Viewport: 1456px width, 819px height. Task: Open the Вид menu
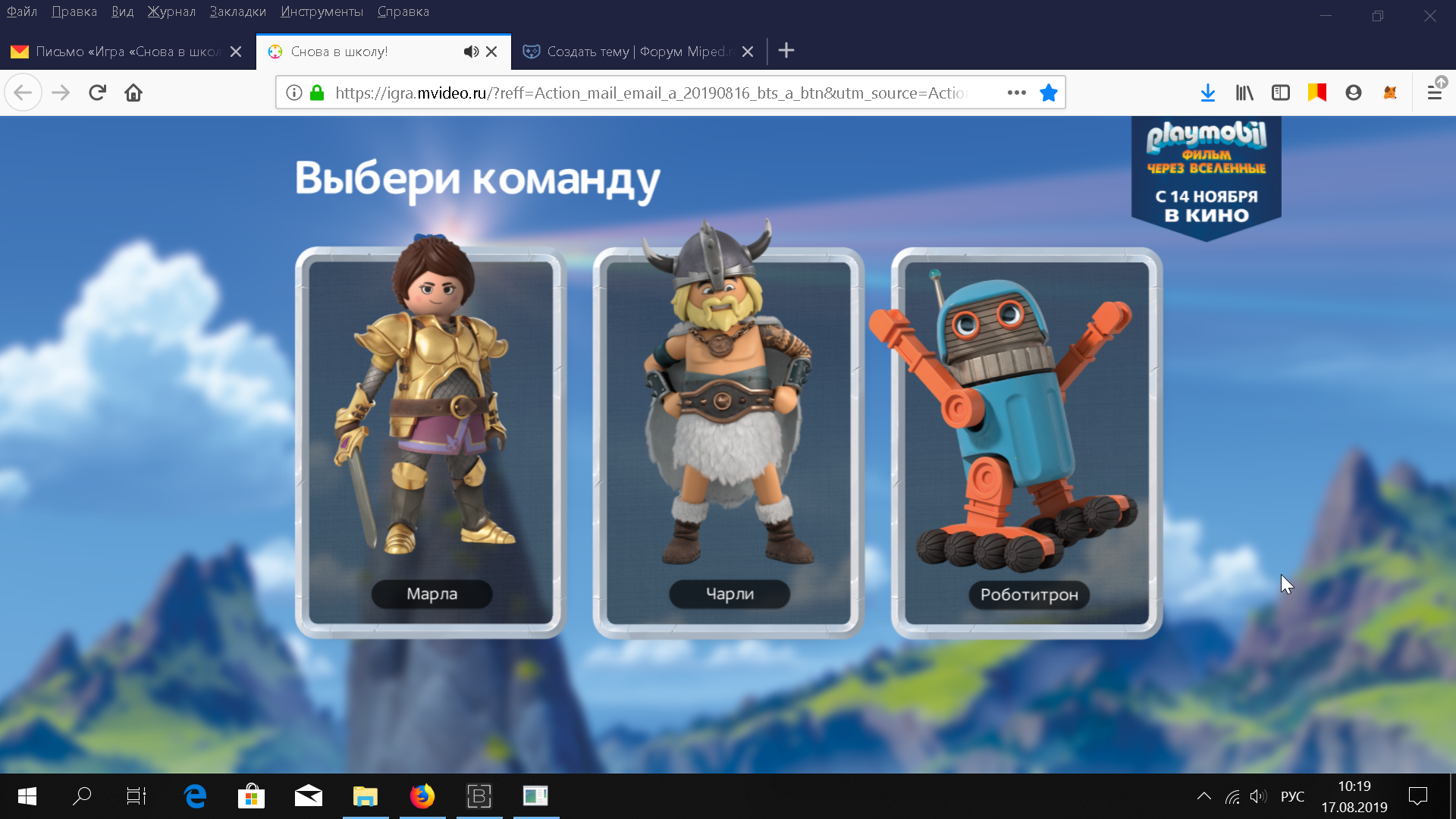coord(122,11)
